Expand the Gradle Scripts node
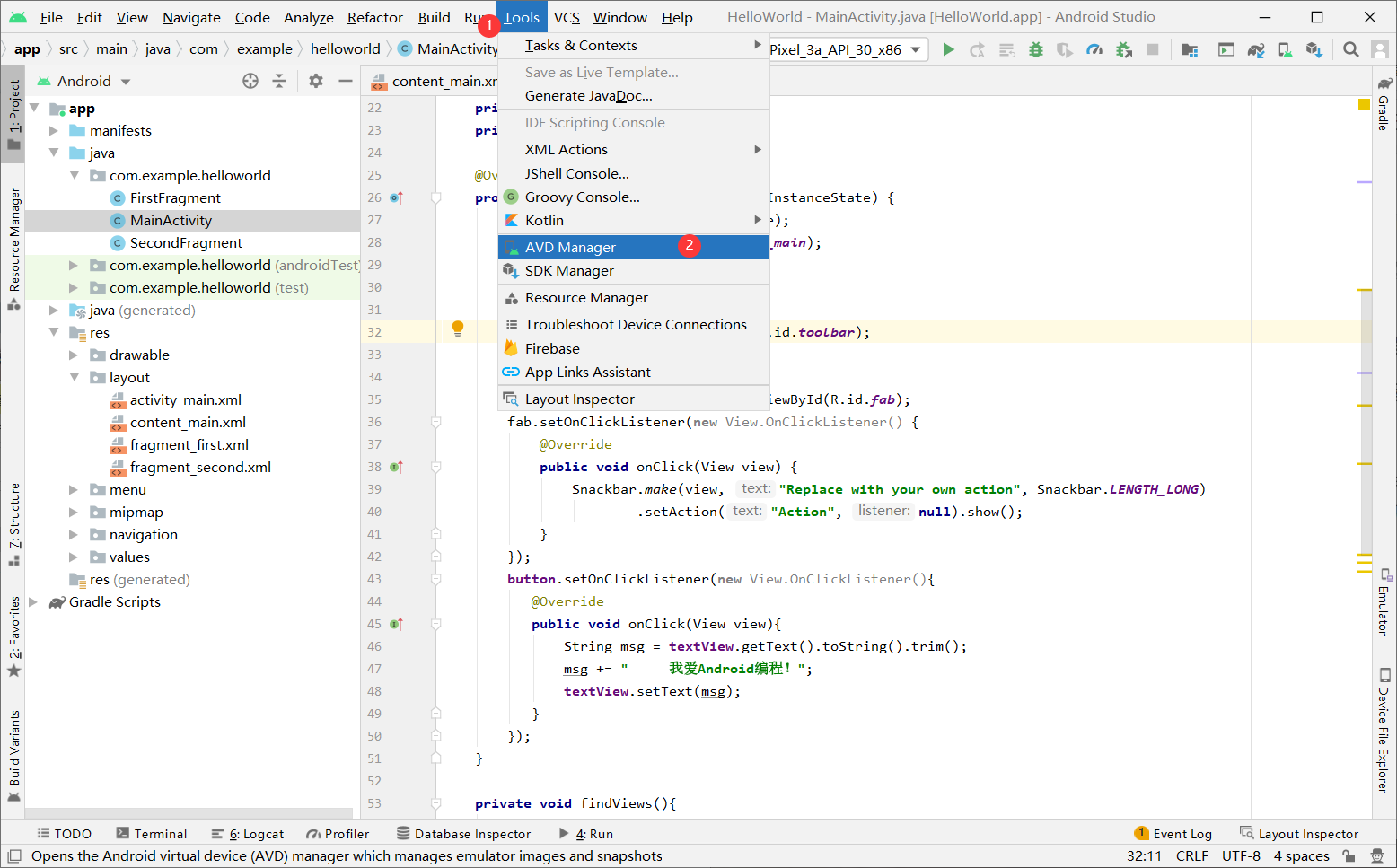The width and height of the screenshot is (1397, 868). 34,601
